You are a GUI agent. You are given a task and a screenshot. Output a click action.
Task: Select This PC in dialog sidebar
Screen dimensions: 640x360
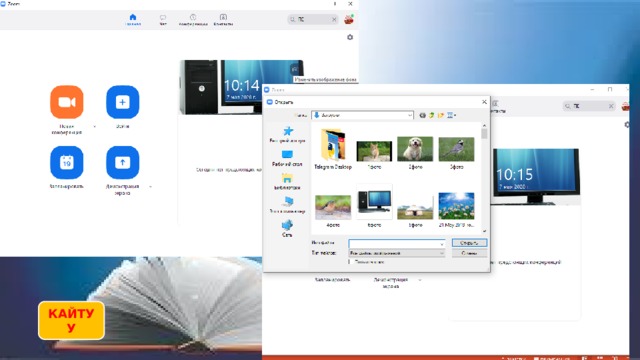287,205
